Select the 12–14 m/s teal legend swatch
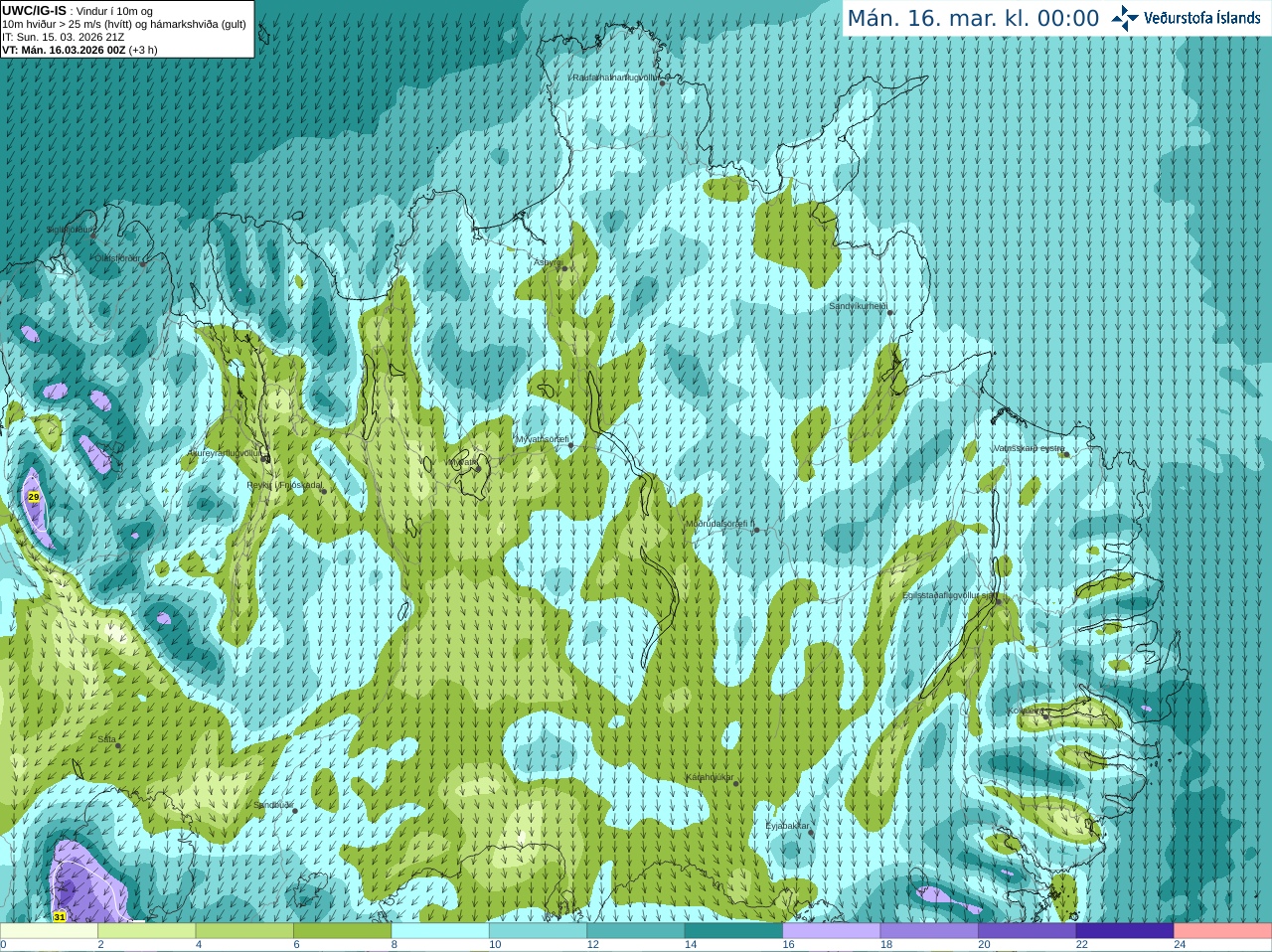 636,931
